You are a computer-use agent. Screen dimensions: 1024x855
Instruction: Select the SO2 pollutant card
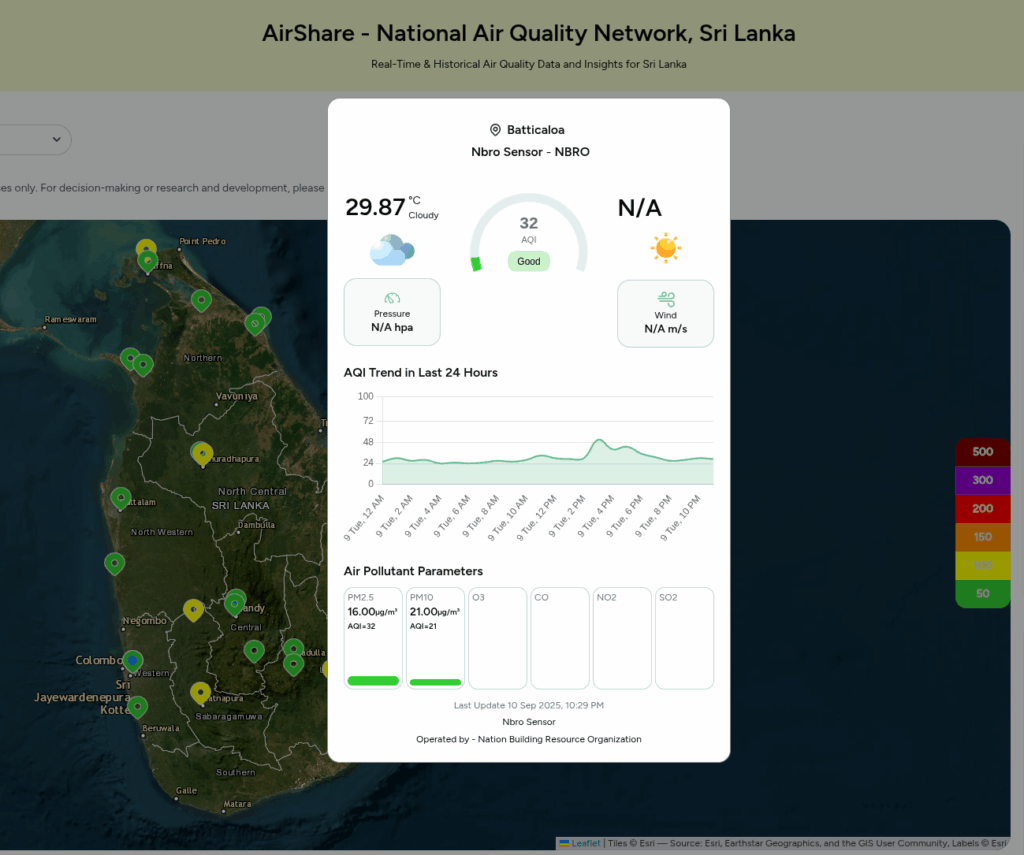point(684,638)
